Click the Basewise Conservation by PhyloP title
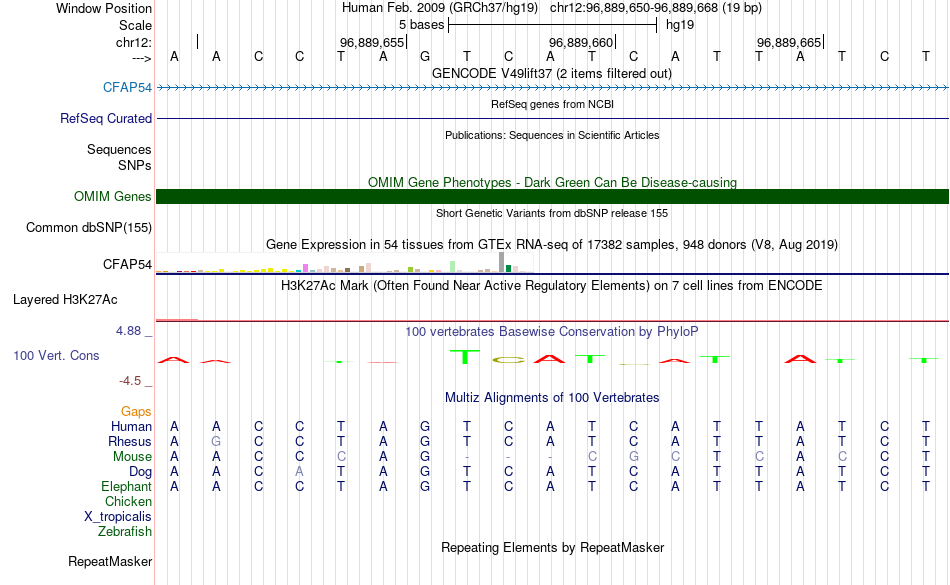Screen dimensions: 950x585 552,331
